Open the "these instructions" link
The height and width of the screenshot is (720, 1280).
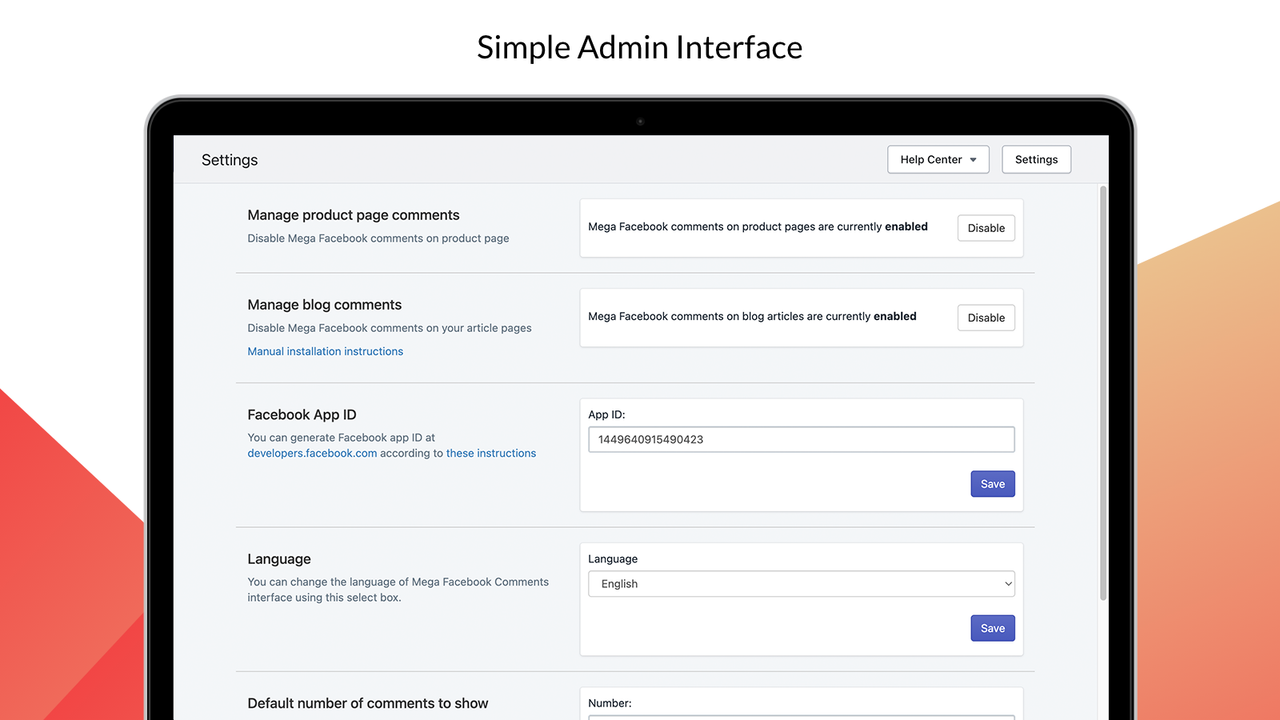pyautogui.click(x=490, y=453)
